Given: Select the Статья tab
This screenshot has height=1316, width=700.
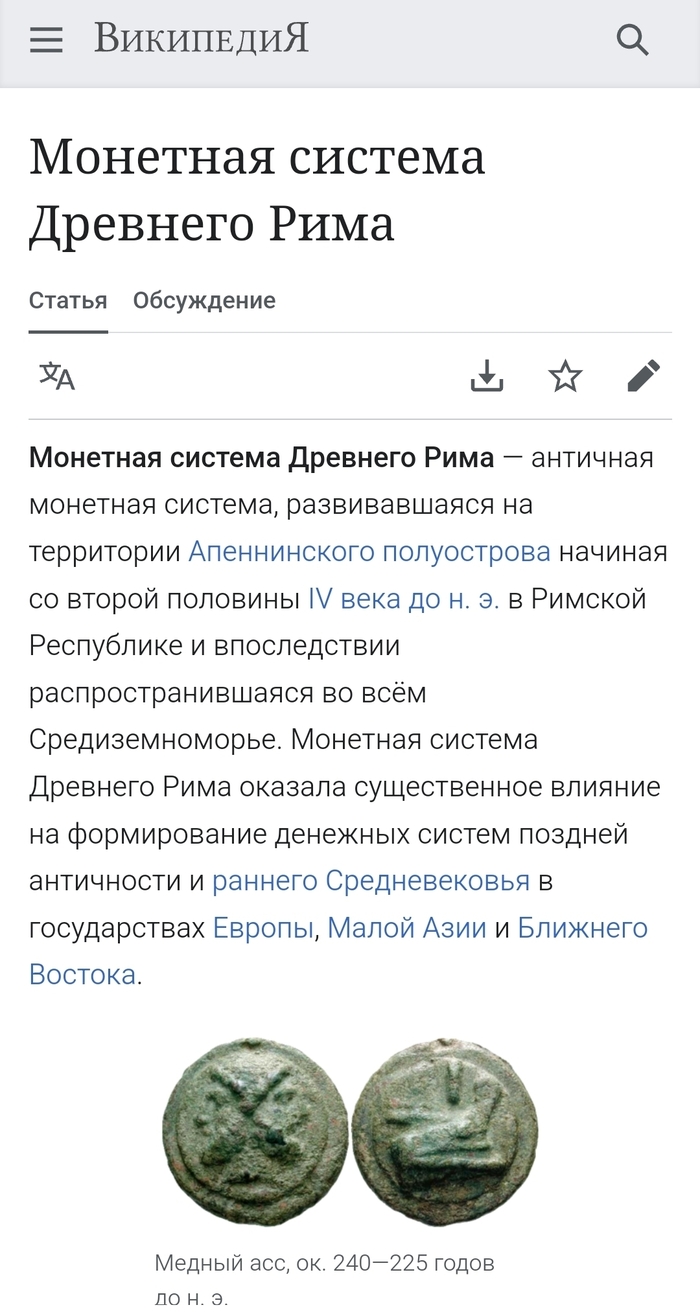Looking at the screenshot, I should tap(67, 299).
